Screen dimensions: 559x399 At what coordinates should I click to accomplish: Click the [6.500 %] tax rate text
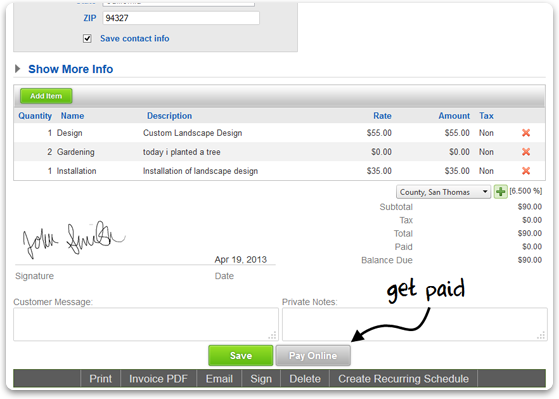(525, 191)
